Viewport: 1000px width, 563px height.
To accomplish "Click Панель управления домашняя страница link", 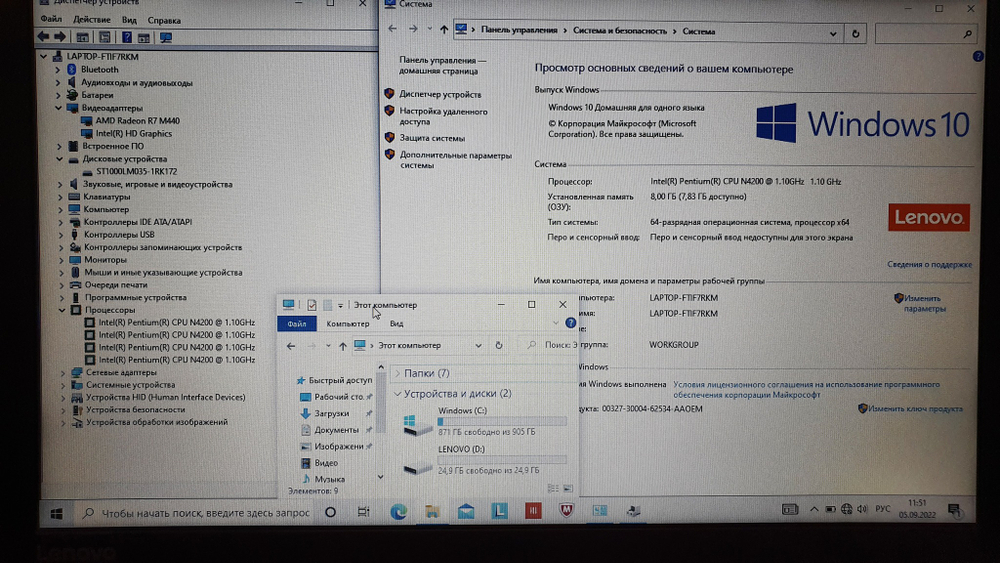I will (x=442, y=65).
